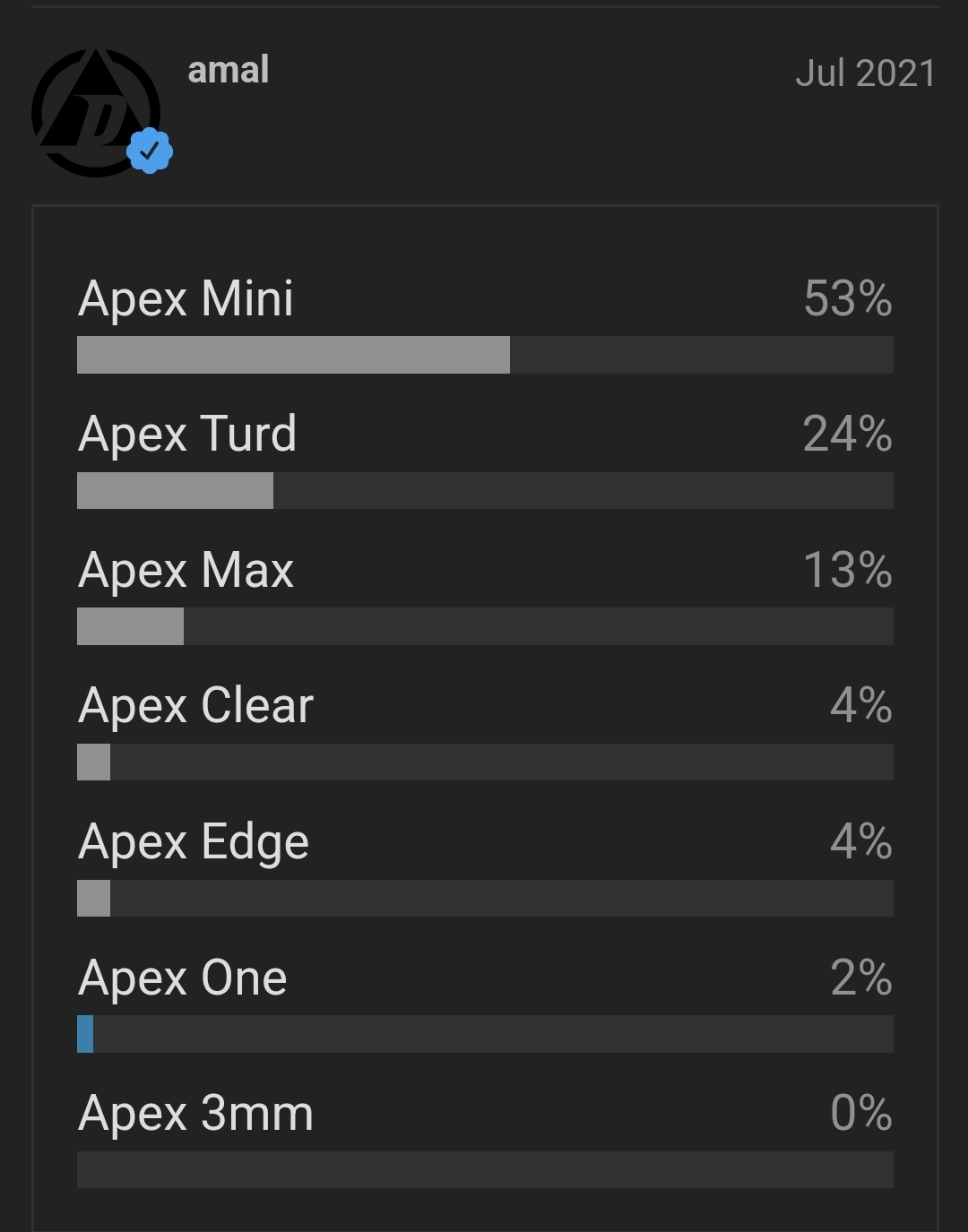Click the Apex Mini results bar
The width and height of the screenshot is (968, 1232).
pos(485,355)
